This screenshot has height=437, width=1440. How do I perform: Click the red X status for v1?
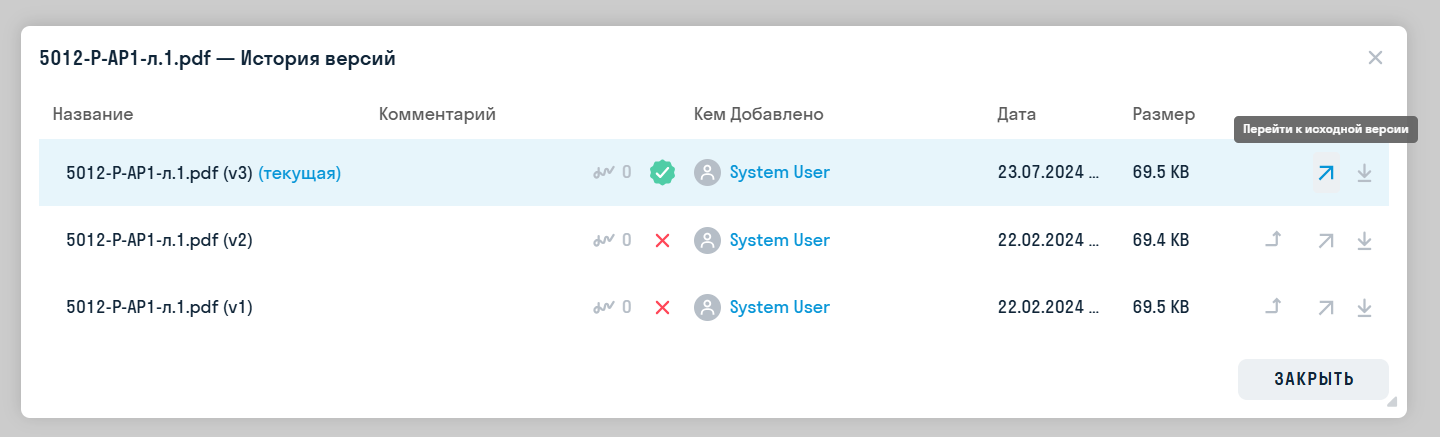tap(661, 307)
